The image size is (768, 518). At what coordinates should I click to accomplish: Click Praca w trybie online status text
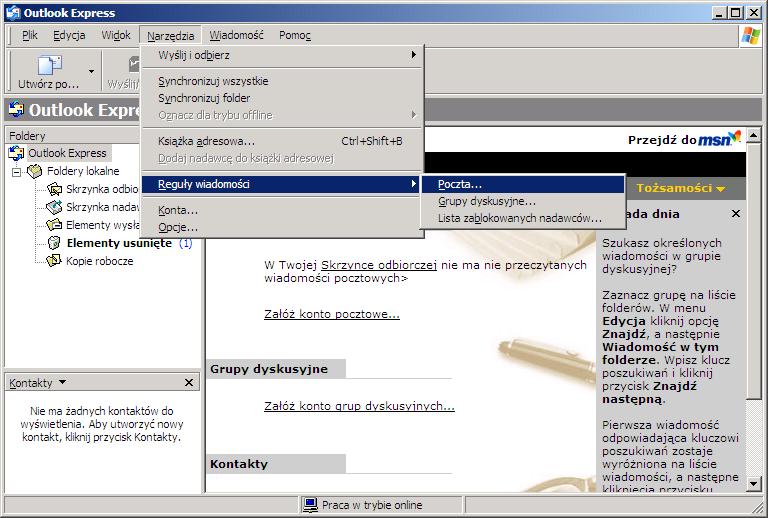pyautogui.click(x=372, y=505)
